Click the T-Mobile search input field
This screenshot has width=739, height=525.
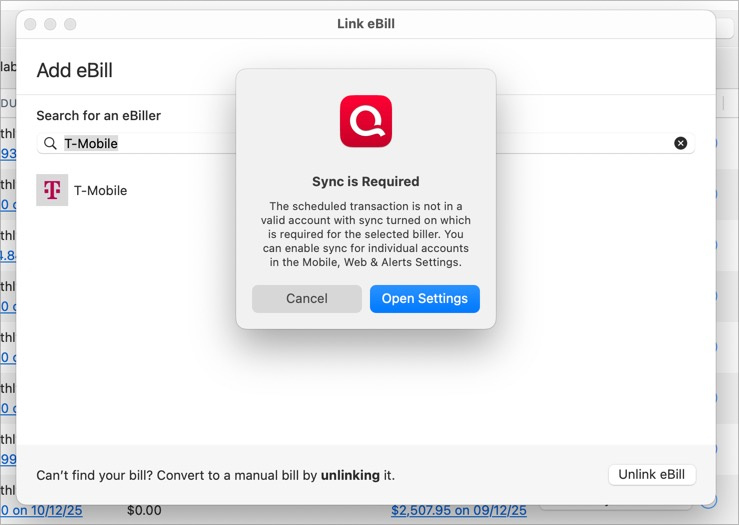click(365, 143)
